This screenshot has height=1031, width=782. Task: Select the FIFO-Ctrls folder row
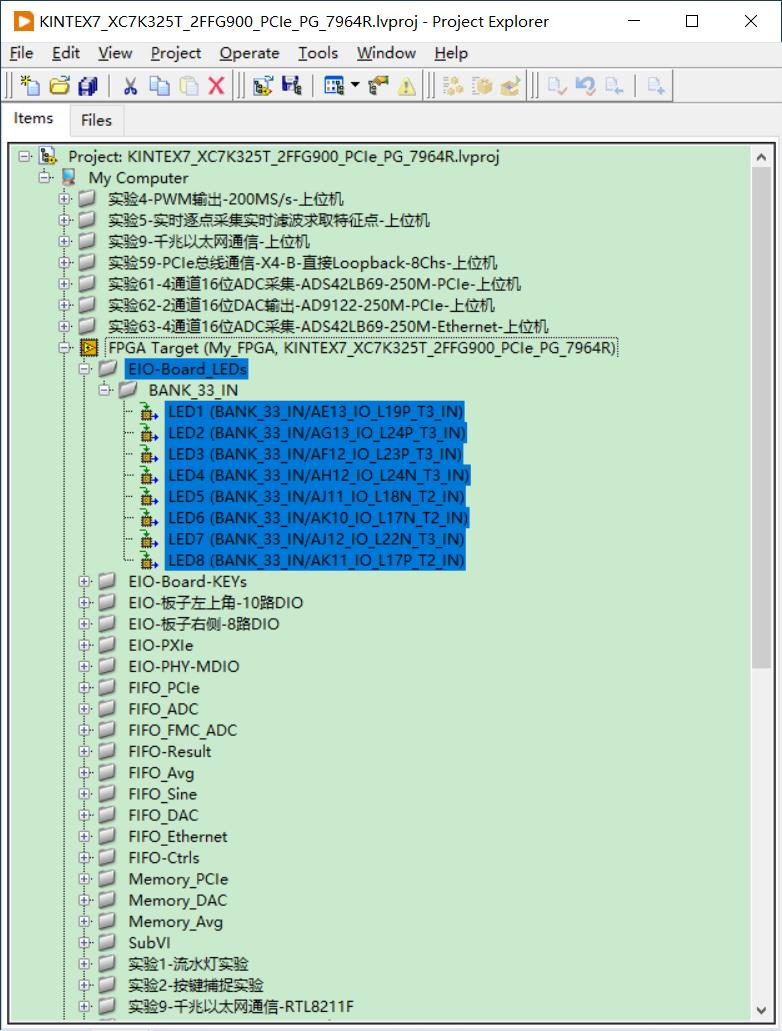(164, 858)
